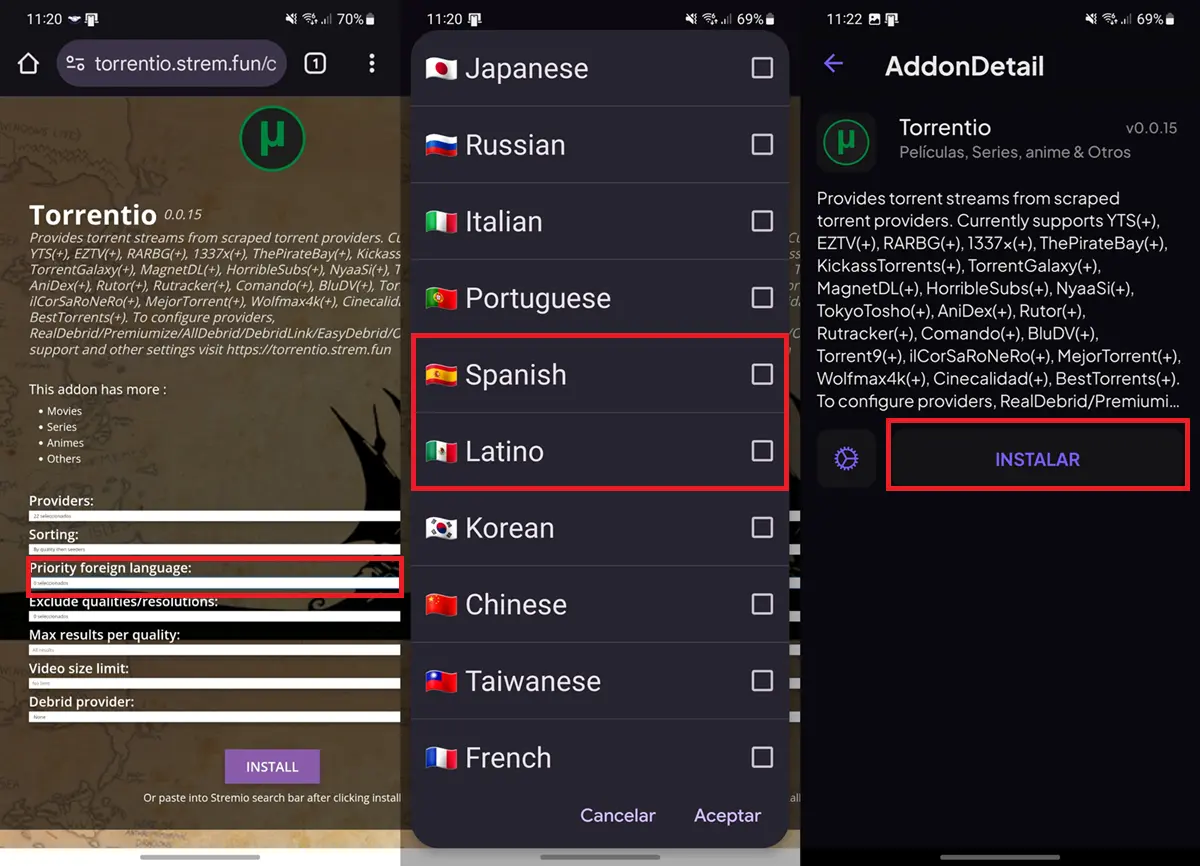Tap the browser home icon

(x=28, y=64)
